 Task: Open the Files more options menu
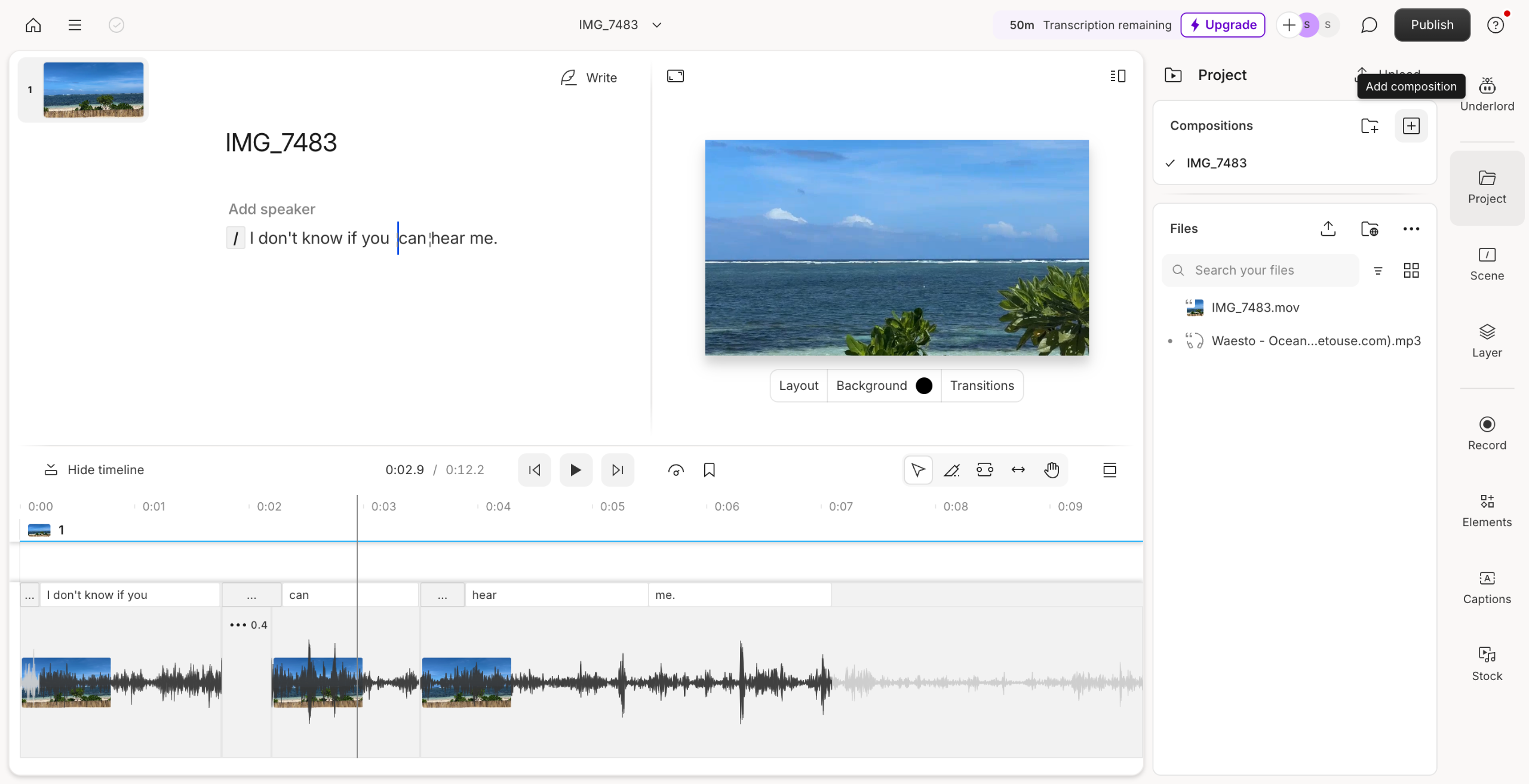tap(1411, 229)
